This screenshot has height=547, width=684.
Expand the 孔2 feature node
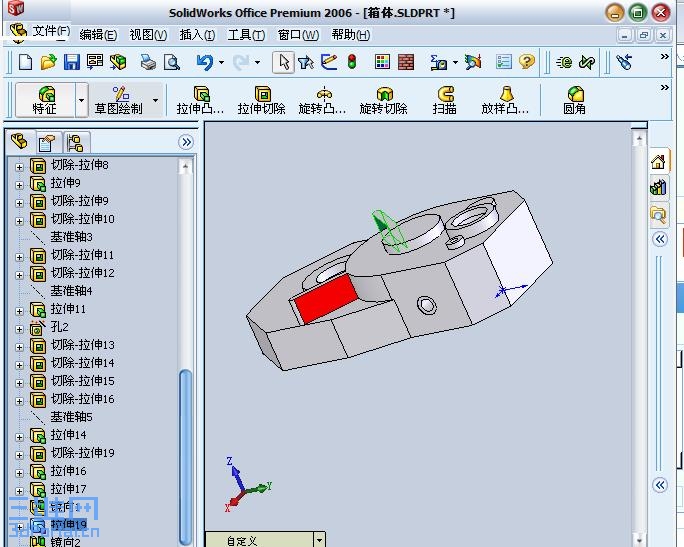pyautogui.click(x=19, y=329)
